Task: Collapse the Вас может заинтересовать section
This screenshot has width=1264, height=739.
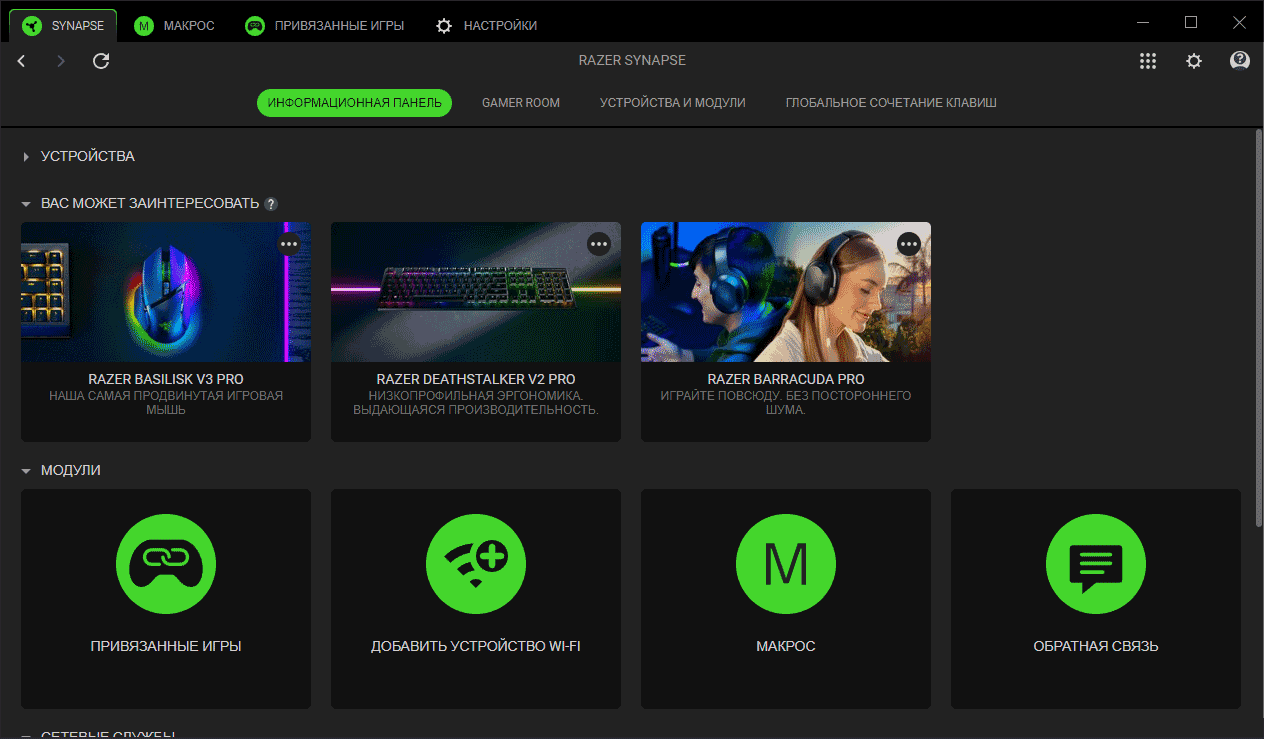Action: pyautogui.click(x=26, y=204)
